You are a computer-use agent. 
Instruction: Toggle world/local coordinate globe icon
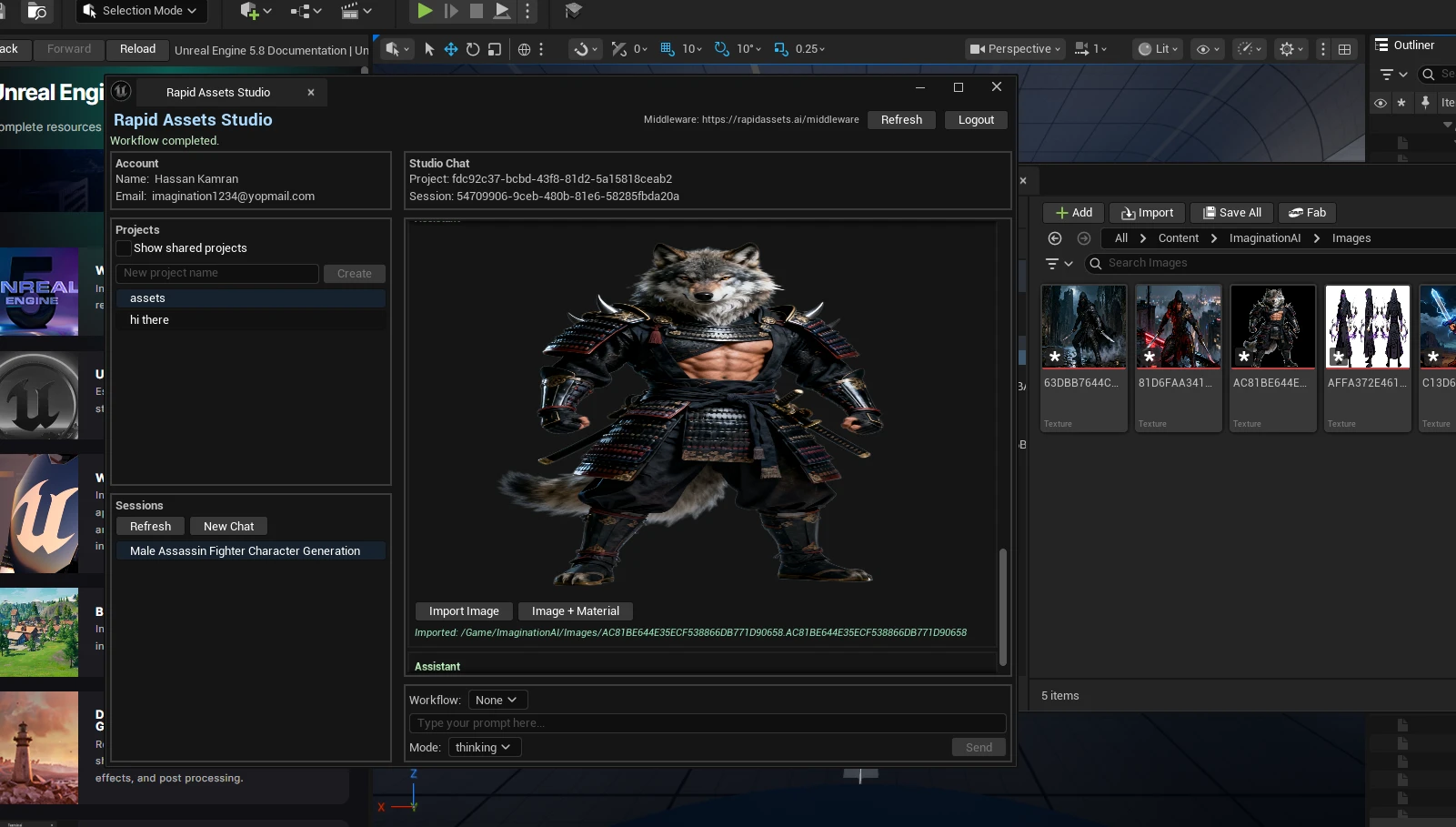[524, 49]
